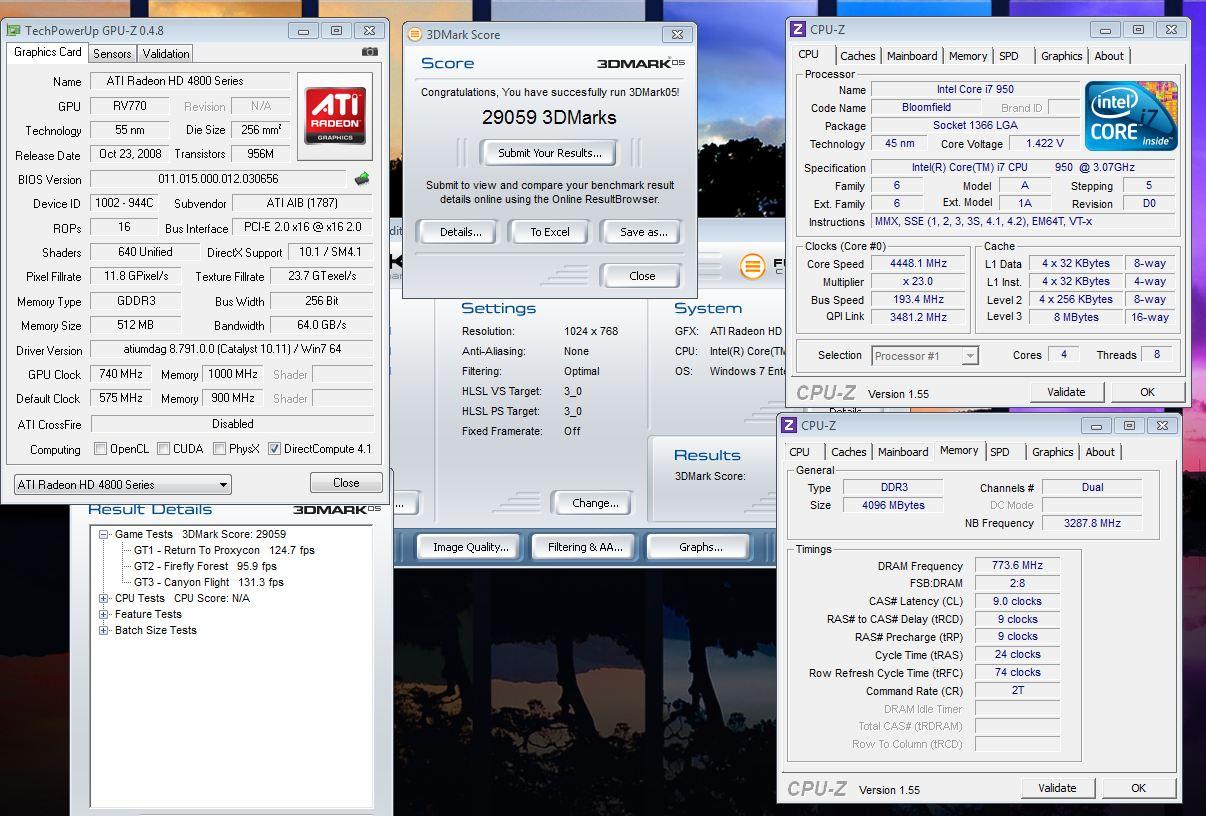The width and height of the screenshot is (1206, 816).
Task: Open the Graphs button in 3DMark
Action: [700, 547]
